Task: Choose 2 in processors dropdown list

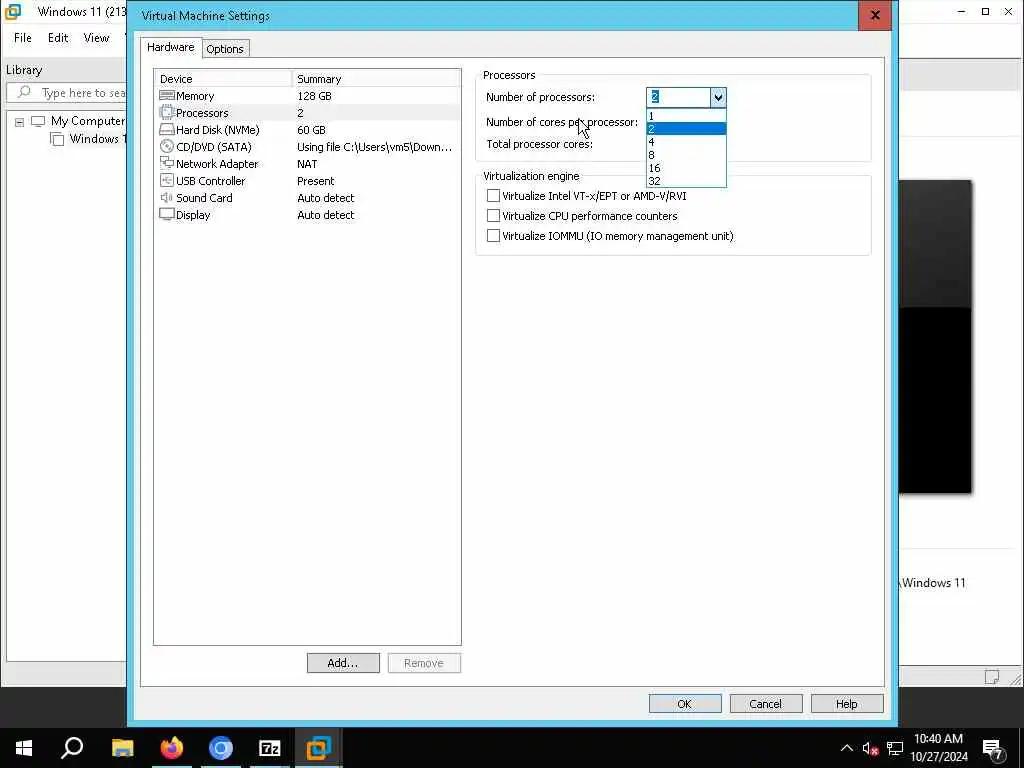Action: tap(686, 129)
